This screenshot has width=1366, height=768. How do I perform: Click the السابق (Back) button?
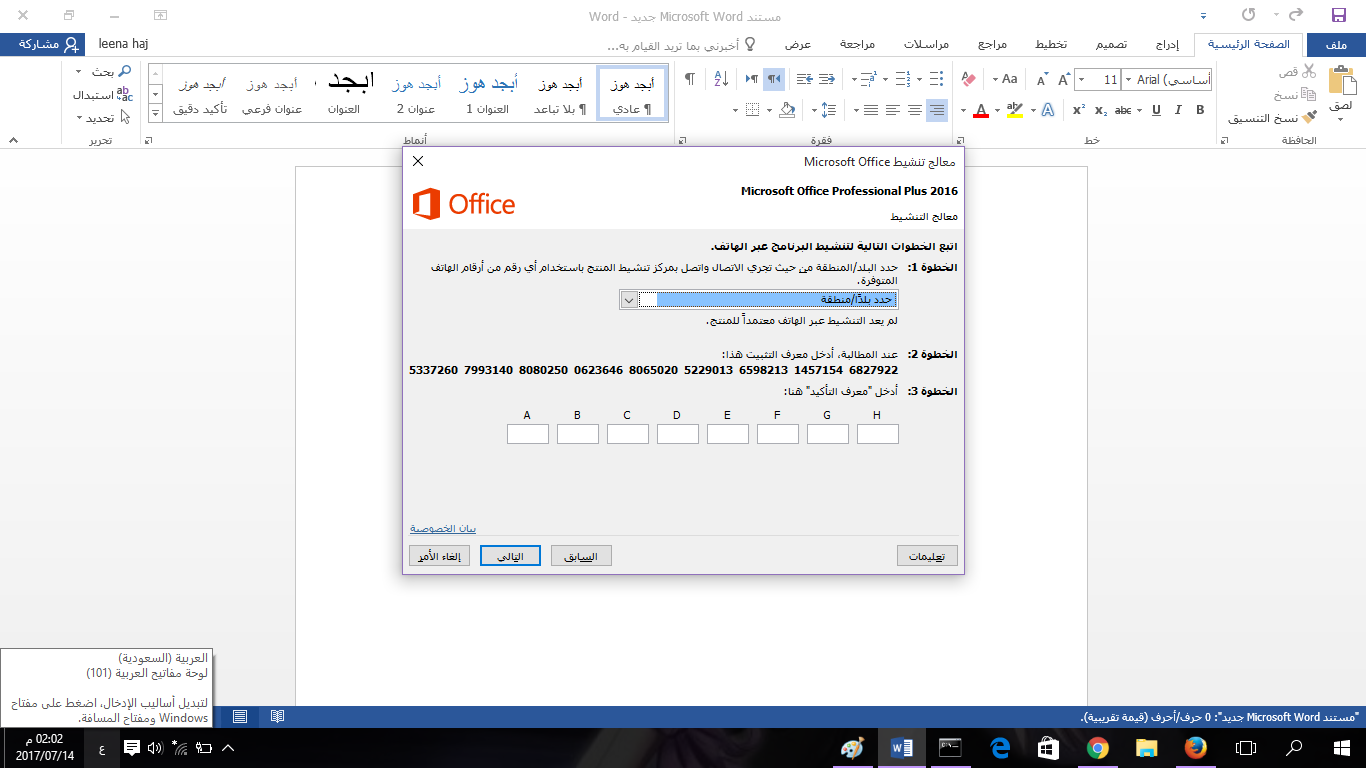point(581,556)
